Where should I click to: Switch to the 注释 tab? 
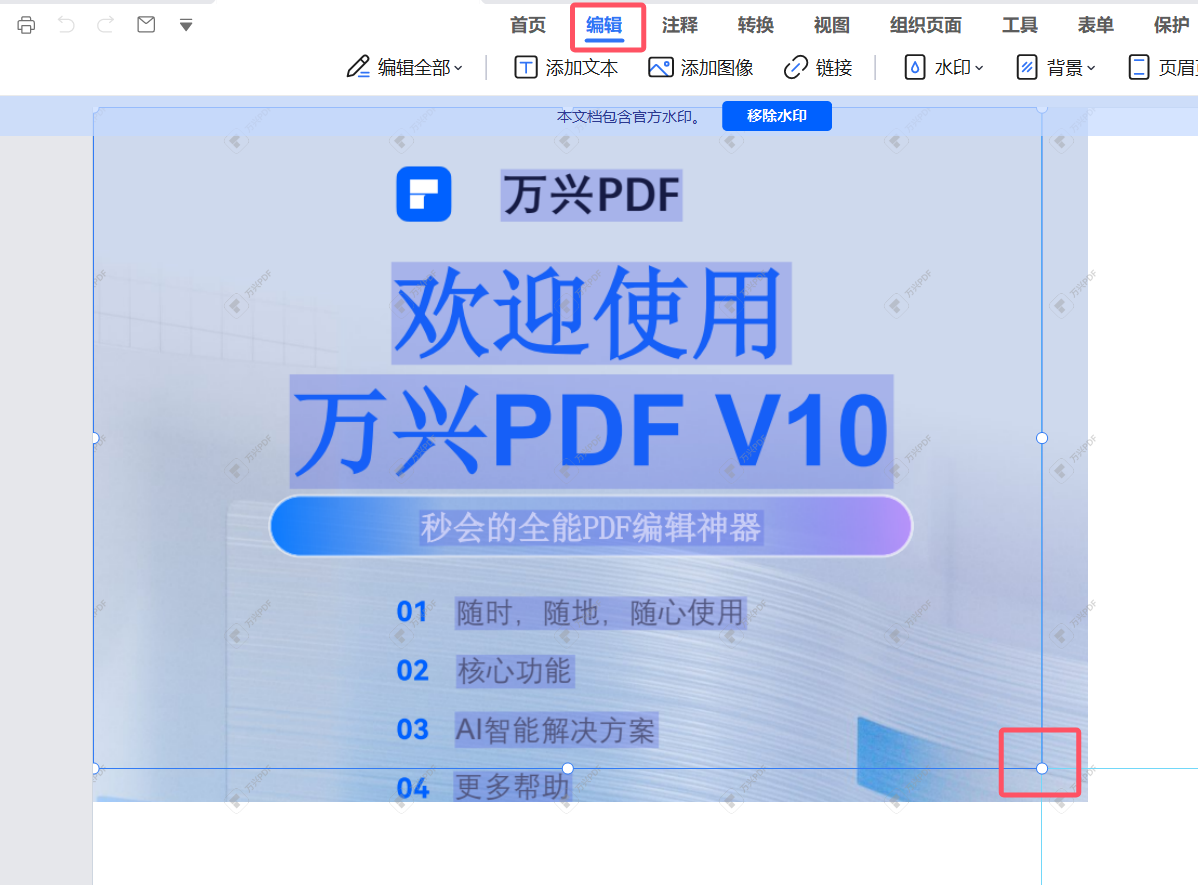[x=680, y=25]
